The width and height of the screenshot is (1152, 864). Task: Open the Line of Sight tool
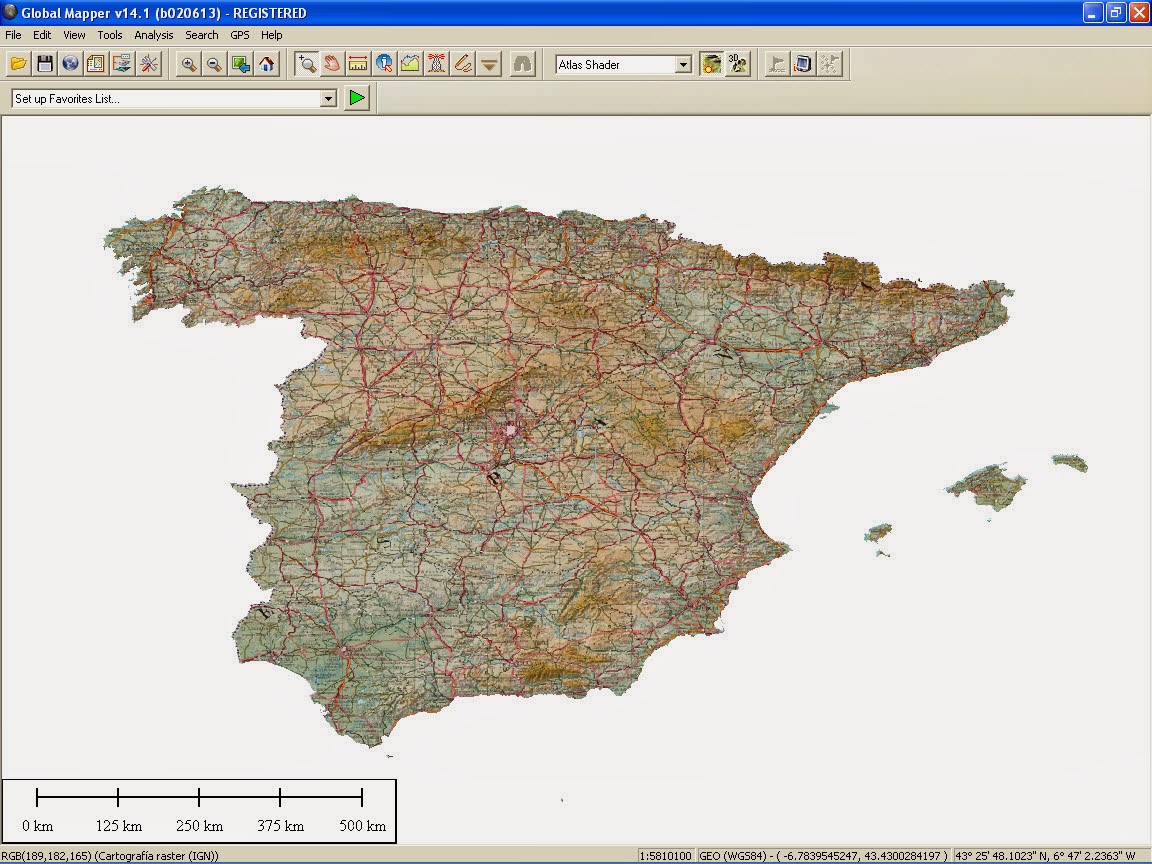pyautogui.click(x=436, y=62)
